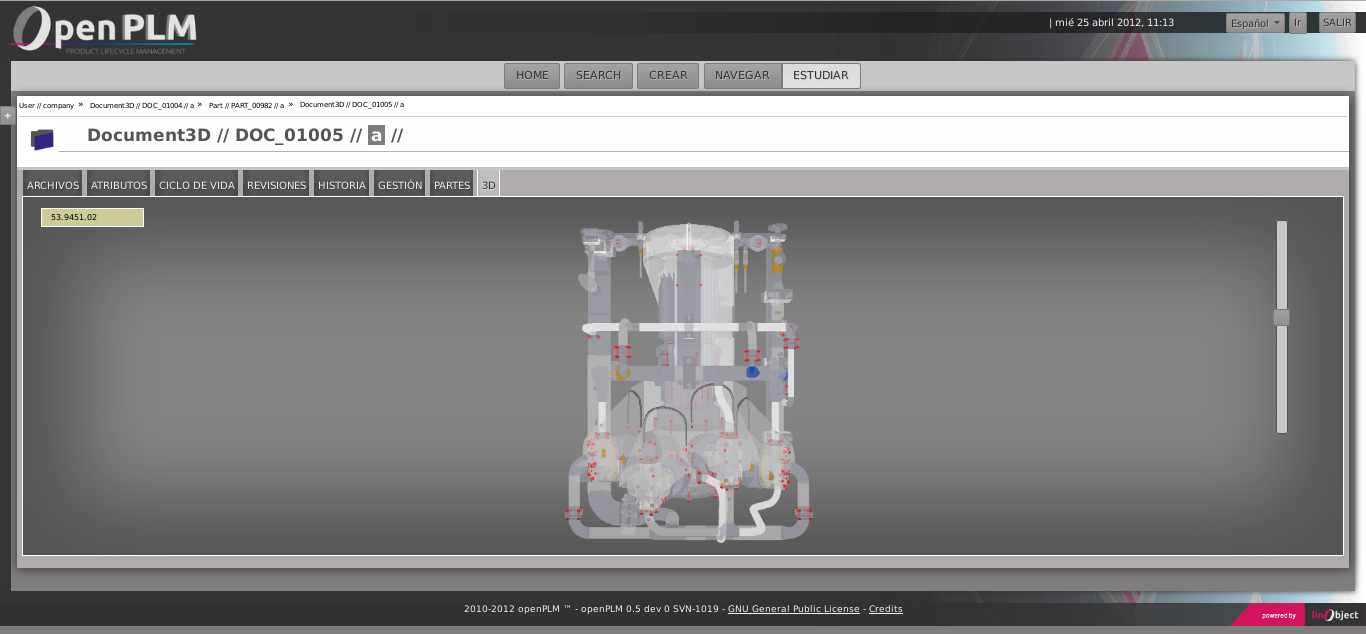
Task: Select the GESTIÓN tab
Action: pyautogui.click(x=399, y=184)
